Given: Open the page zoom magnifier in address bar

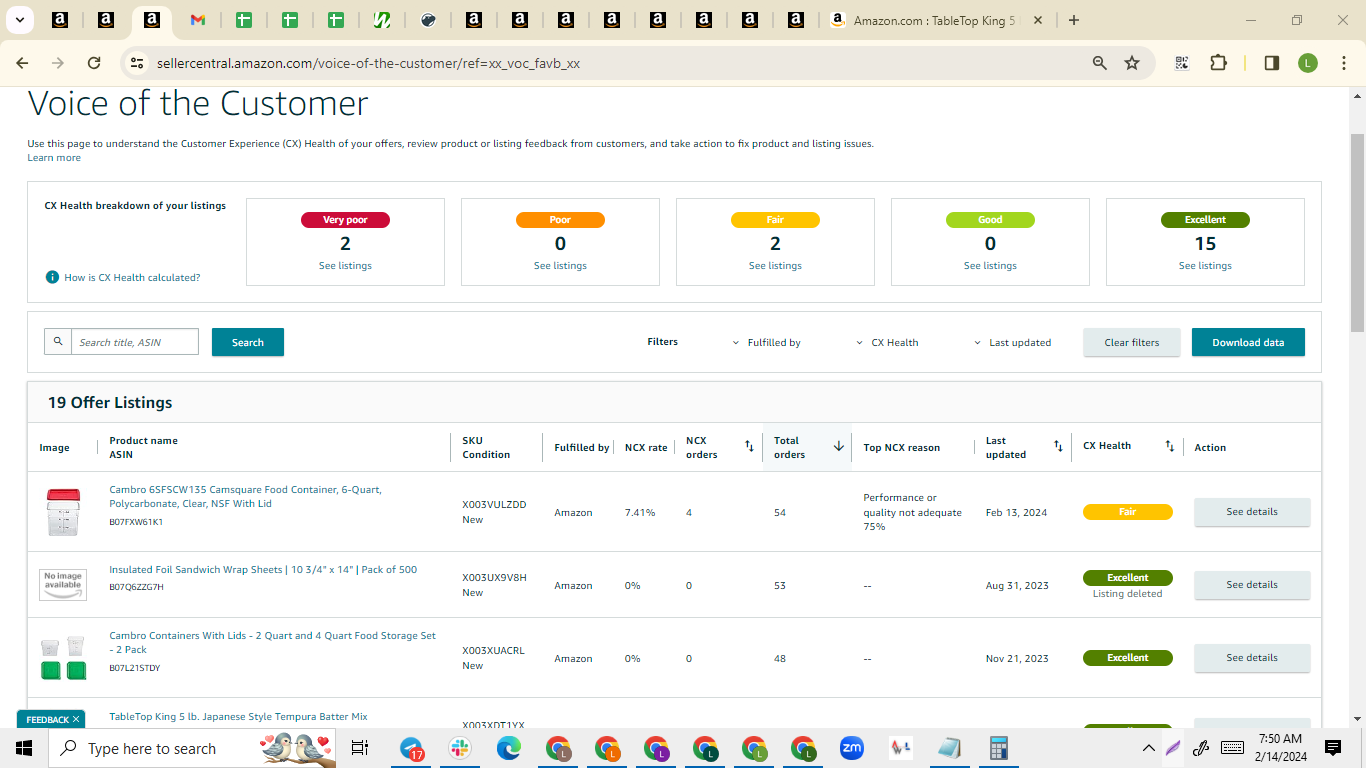Looking at the screenshot, I should (1100, 63).
